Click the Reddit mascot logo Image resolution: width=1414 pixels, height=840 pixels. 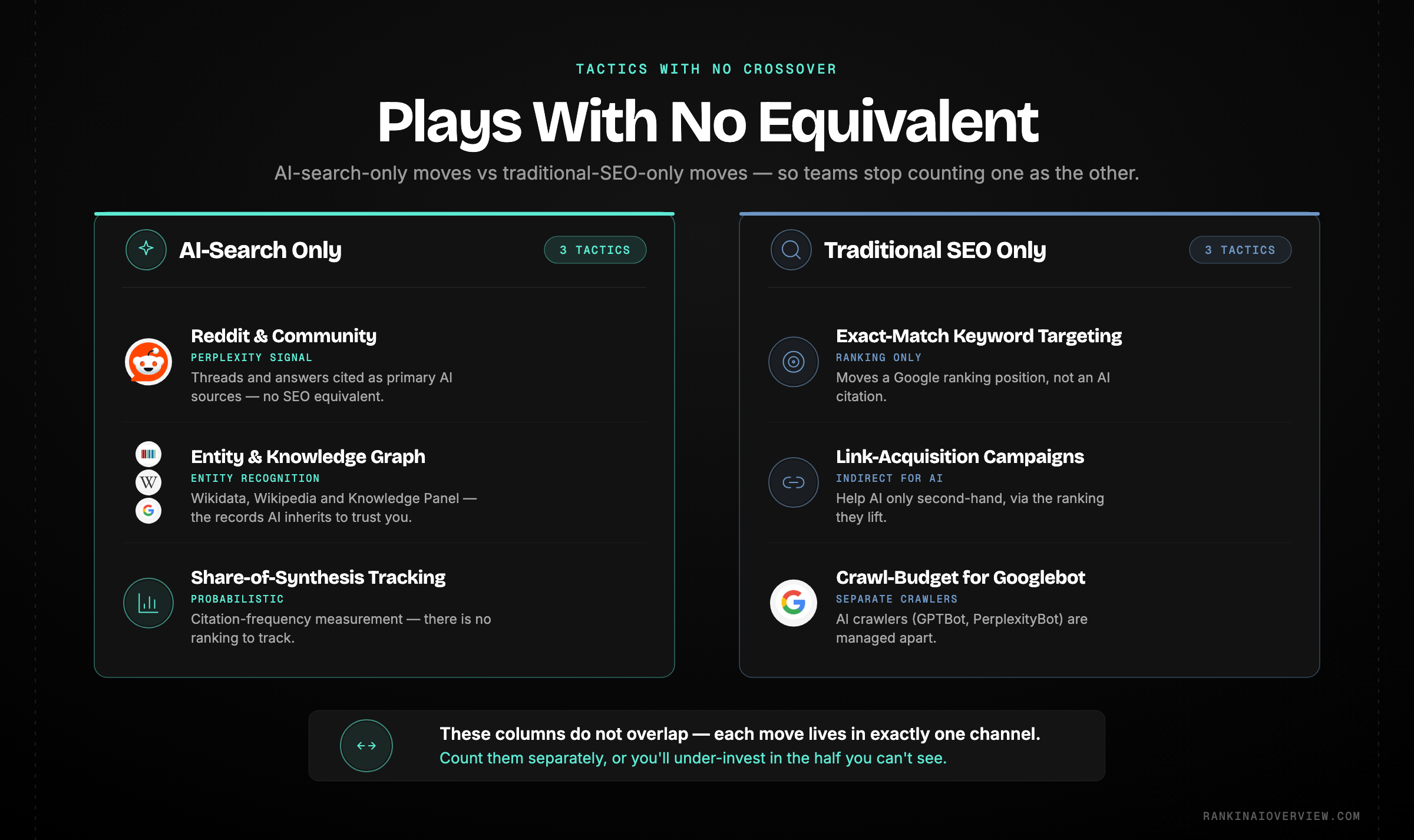[148, 362]
